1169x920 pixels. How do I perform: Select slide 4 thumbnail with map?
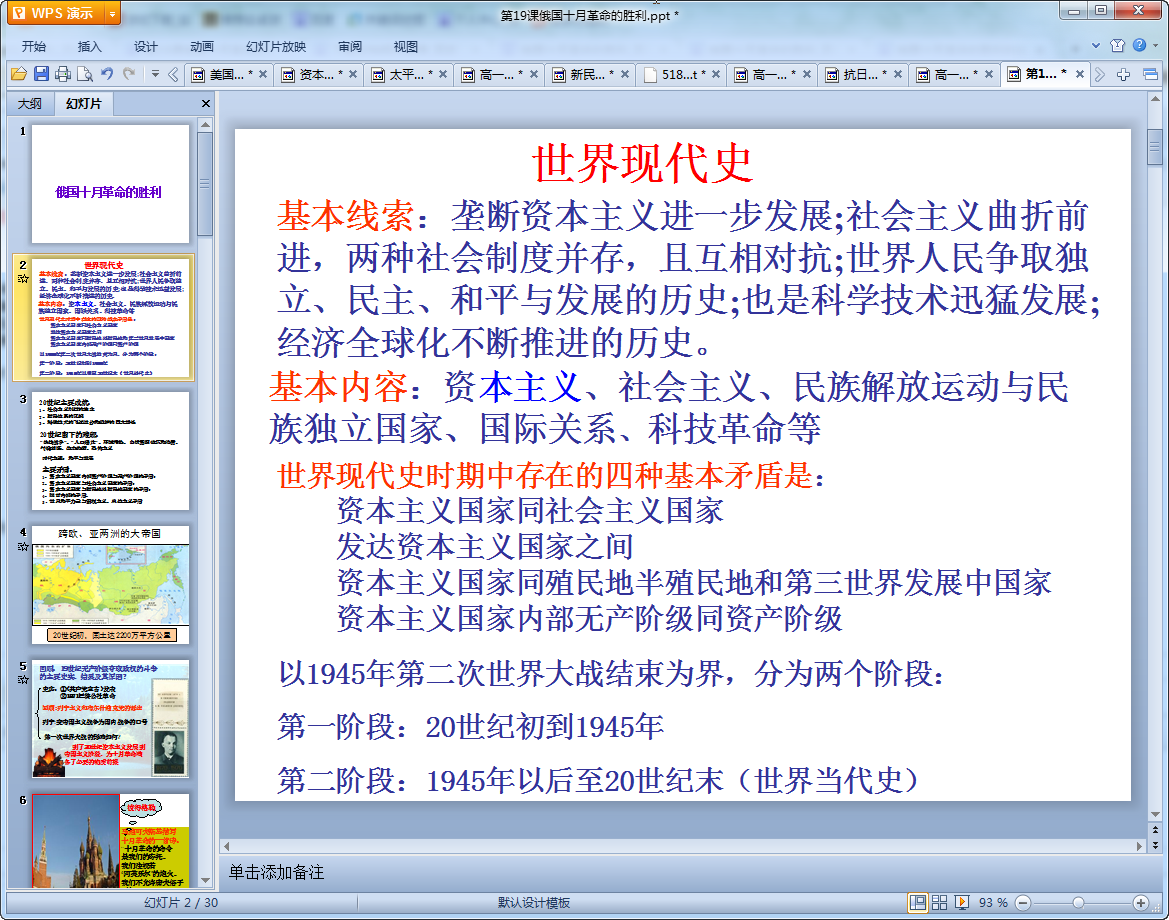(x=110, y=585)
